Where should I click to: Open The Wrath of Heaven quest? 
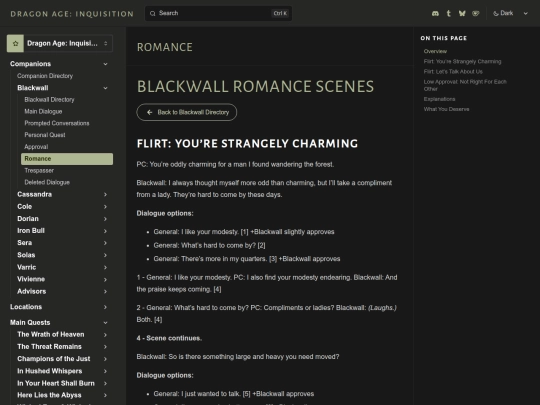(51, 334)
